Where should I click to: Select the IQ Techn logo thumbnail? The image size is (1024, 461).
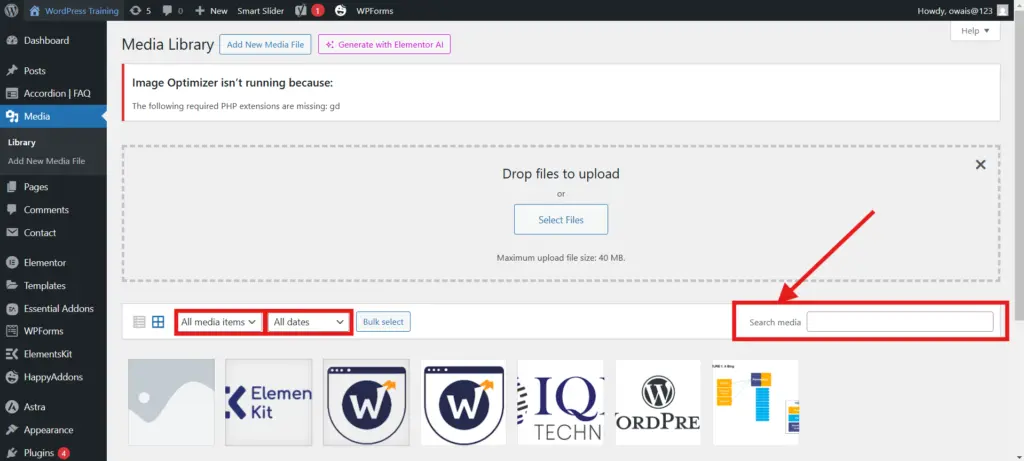coord(560,402)
